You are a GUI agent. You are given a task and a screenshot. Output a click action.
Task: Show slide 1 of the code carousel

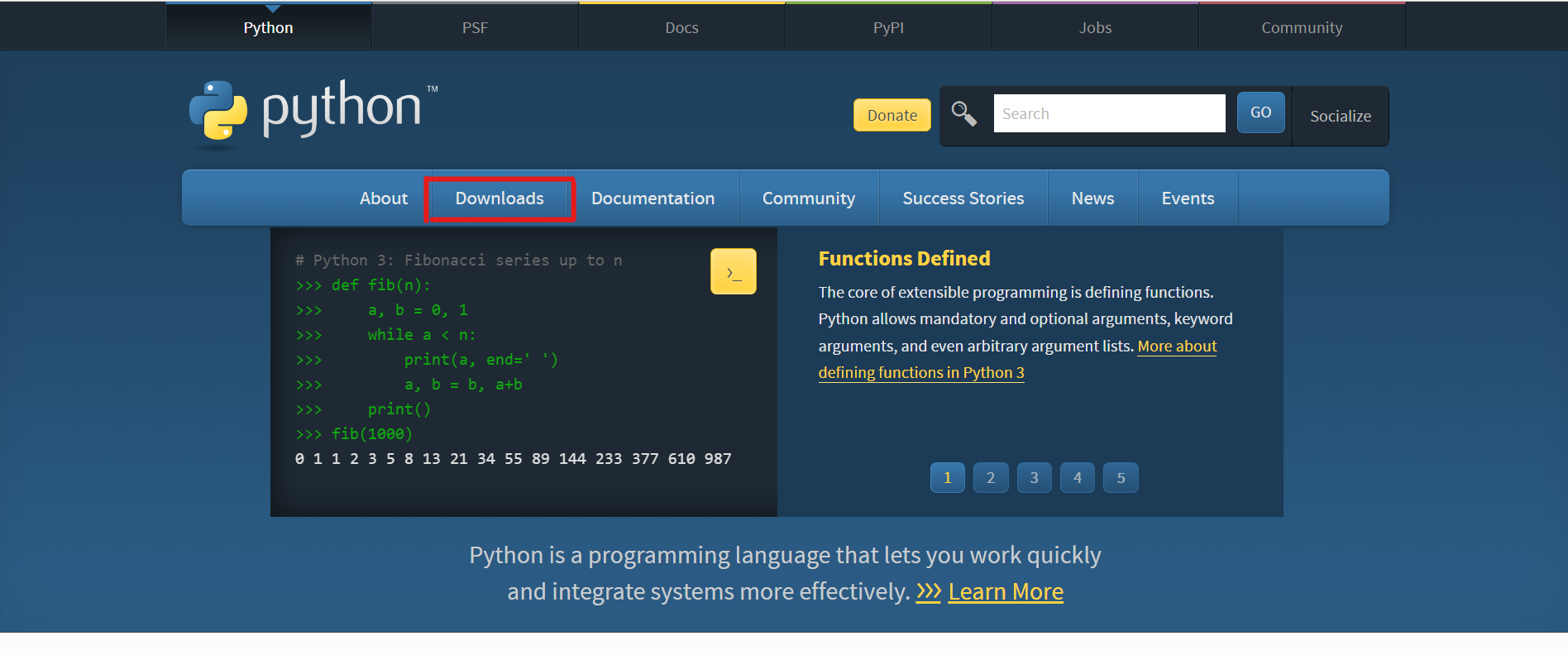(948, 477)
